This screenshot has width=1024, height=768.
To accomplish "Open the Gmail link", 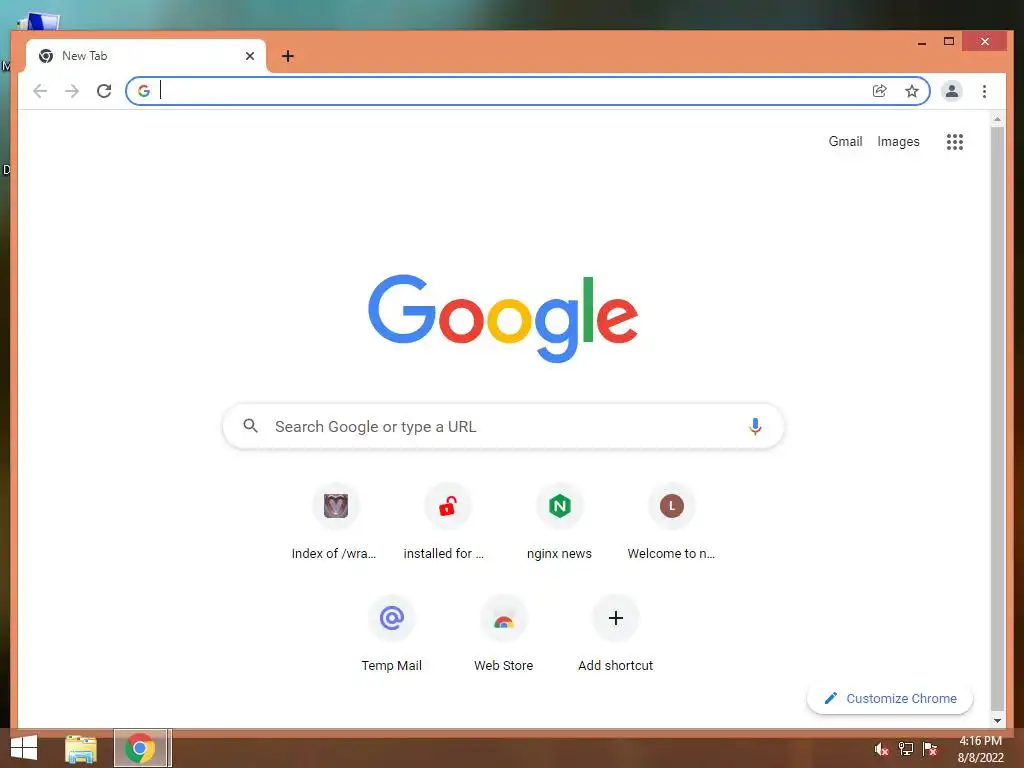I will click(x=845, y=142).
